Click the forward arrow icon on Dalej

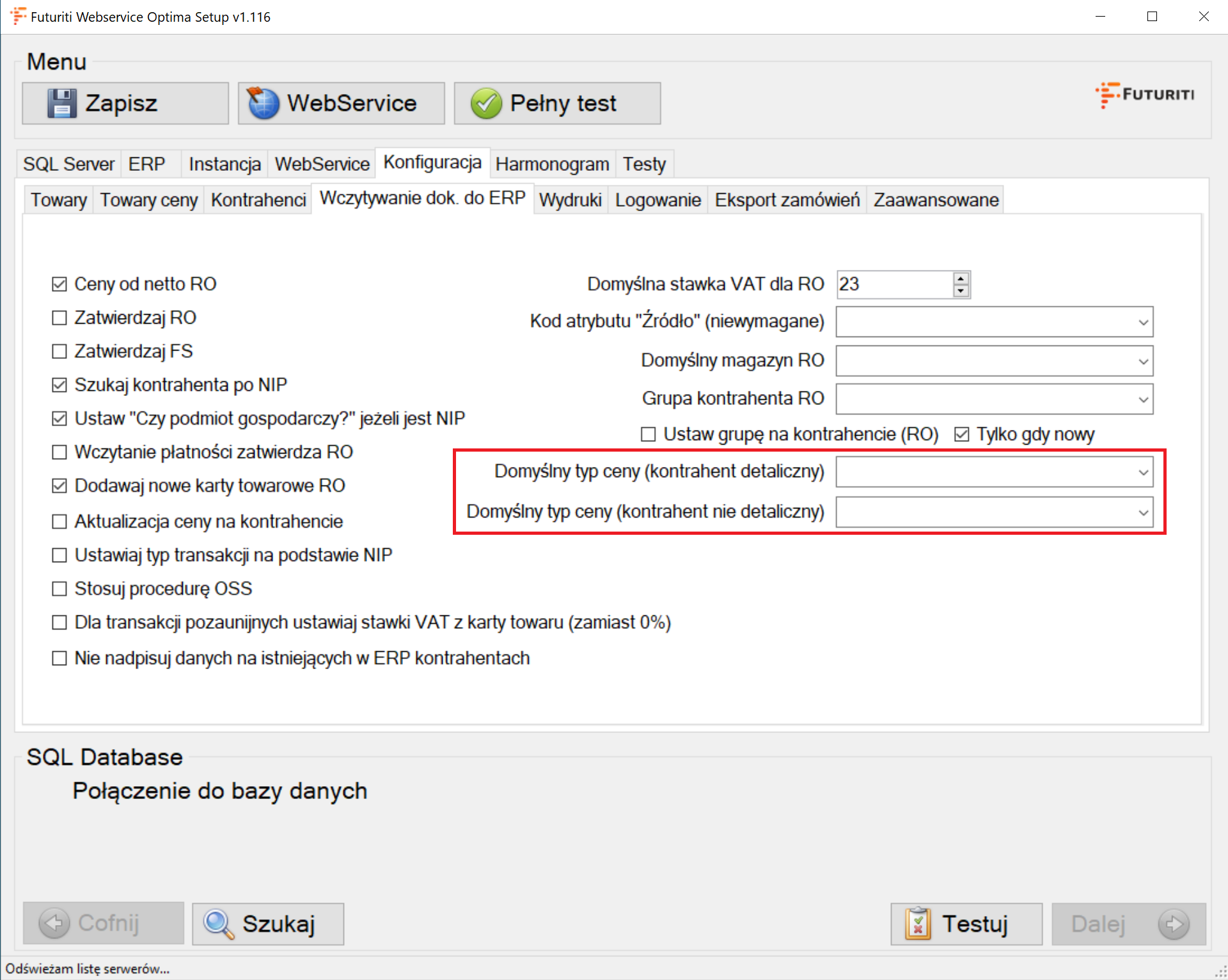(1174, 924)
